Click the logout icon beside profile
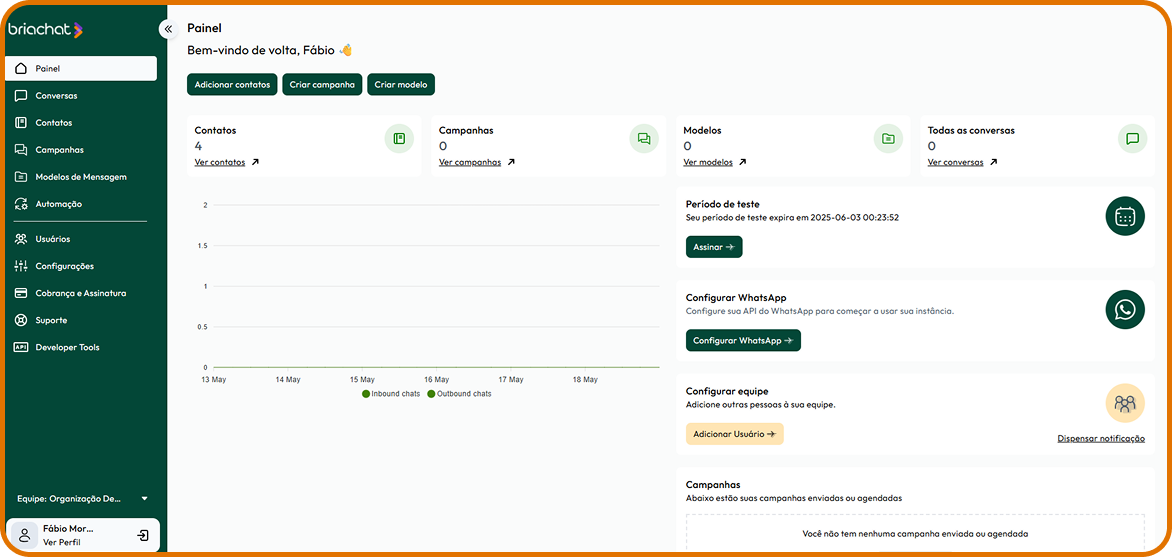 coord(143,535)
